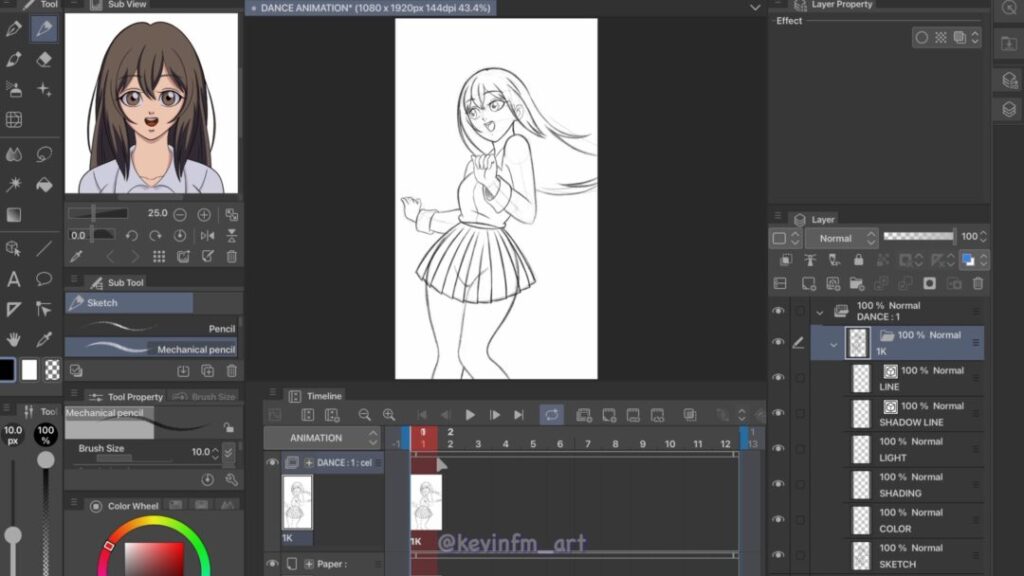This screenshot has height=576, width=1024.
Task: Select the transparent color swatch
Action: tap(52, 370)
